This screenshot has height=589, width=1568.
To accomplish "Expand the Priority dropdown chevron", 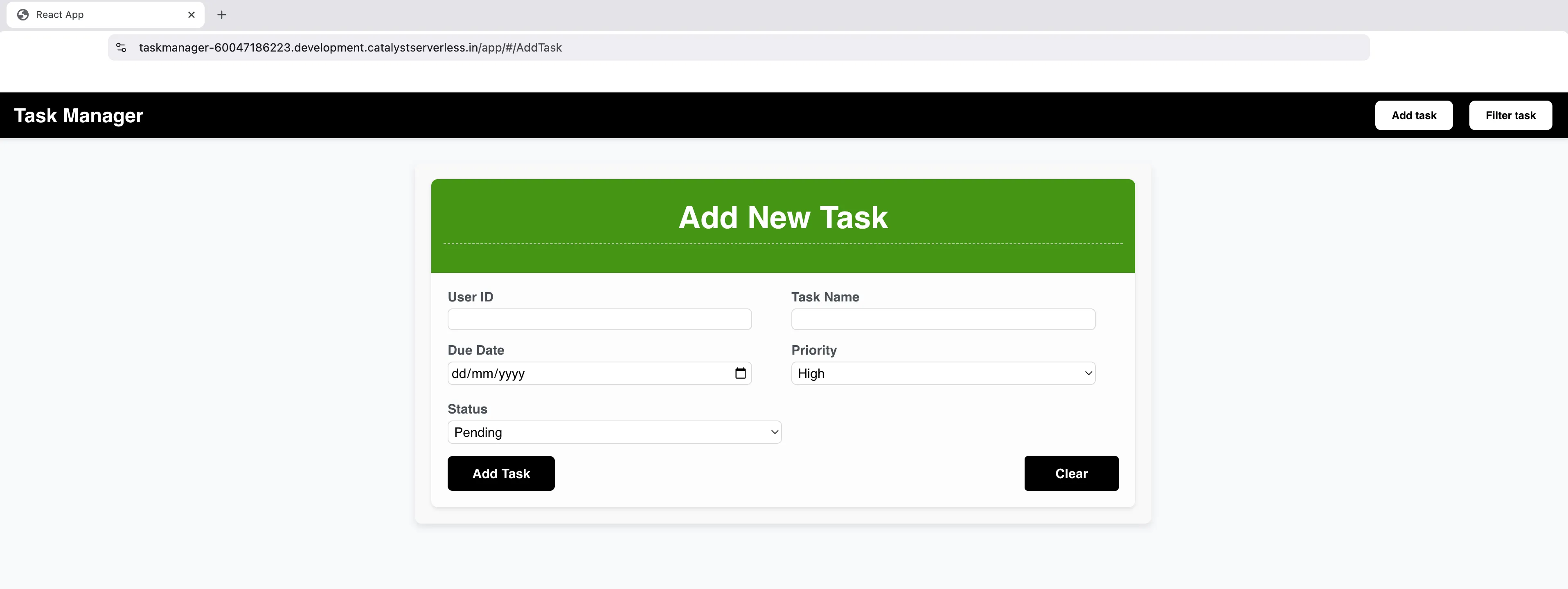I will tap(1088, 373).
